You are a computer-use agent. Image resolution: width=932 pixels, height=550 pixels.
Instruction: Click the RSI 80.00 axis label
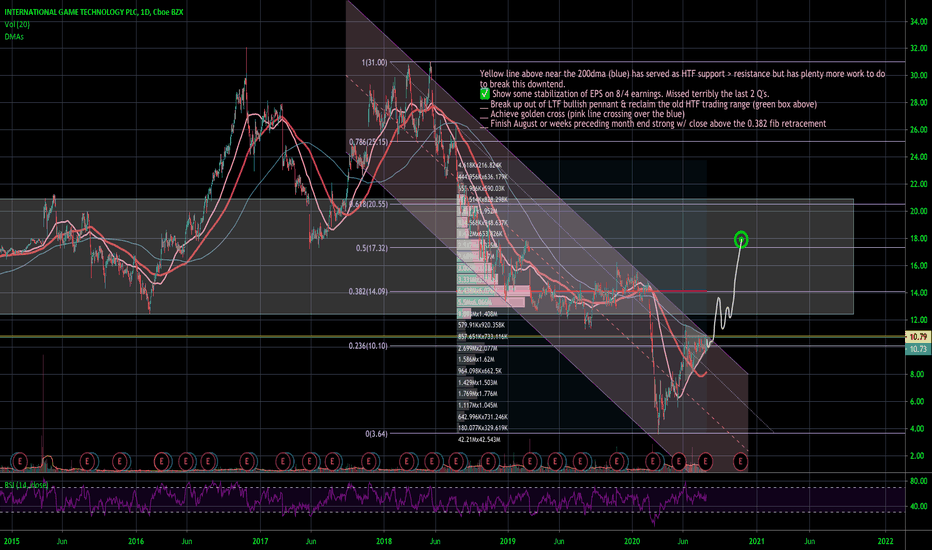(x=918, y=481)
